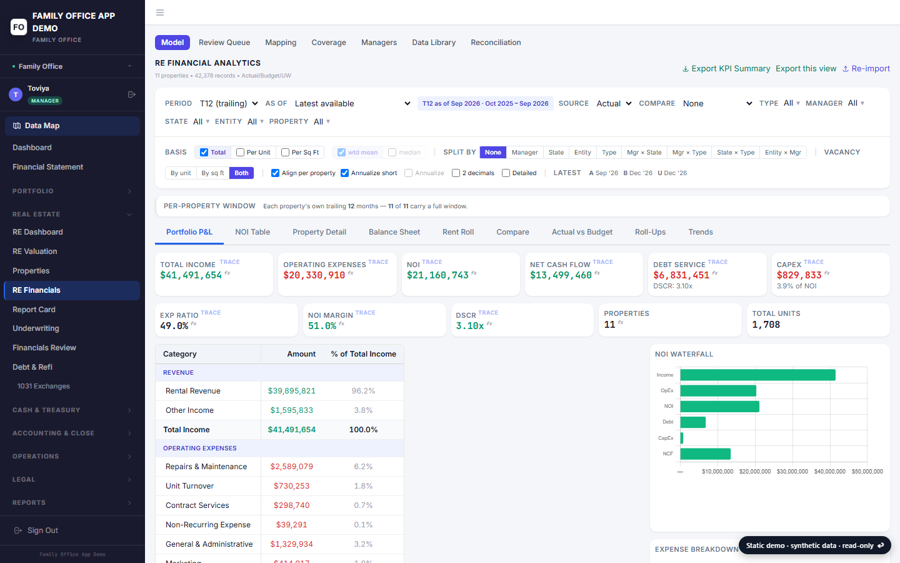
Task: Toggle the Per Sq Ft checkbox
Action: point(285,153)
